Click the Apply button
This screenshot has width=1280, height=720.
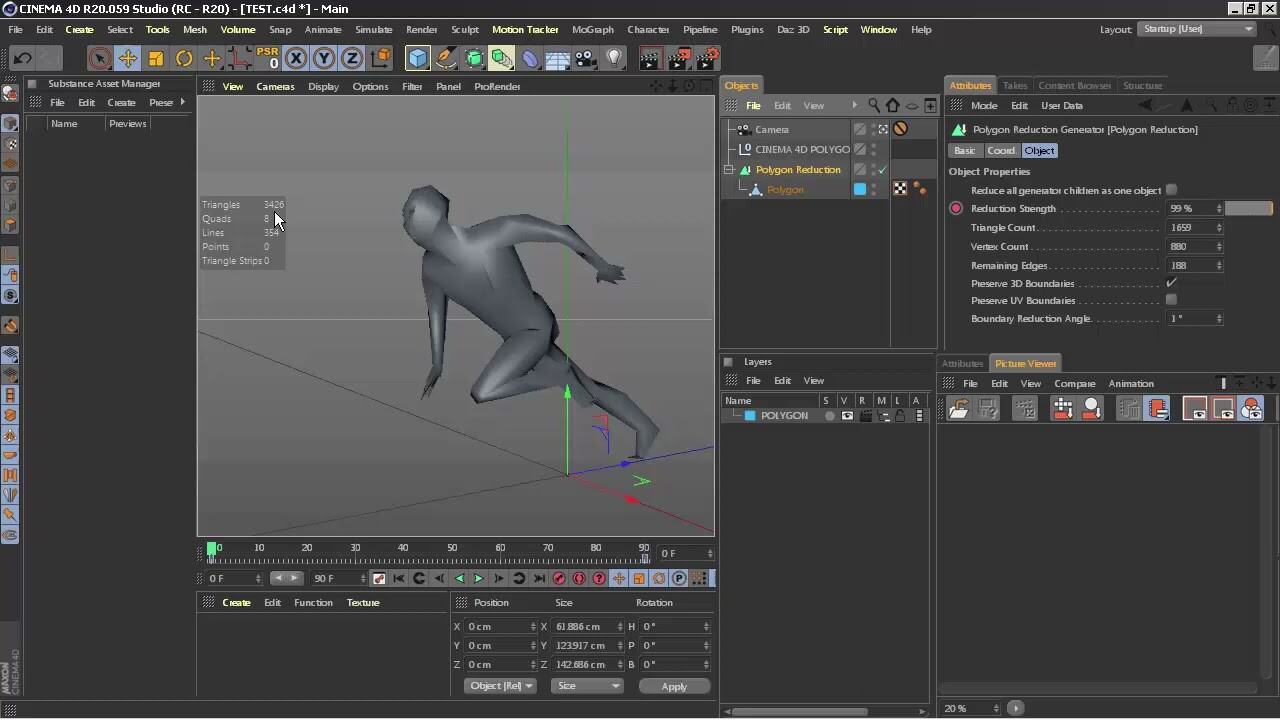coord(674,686)
